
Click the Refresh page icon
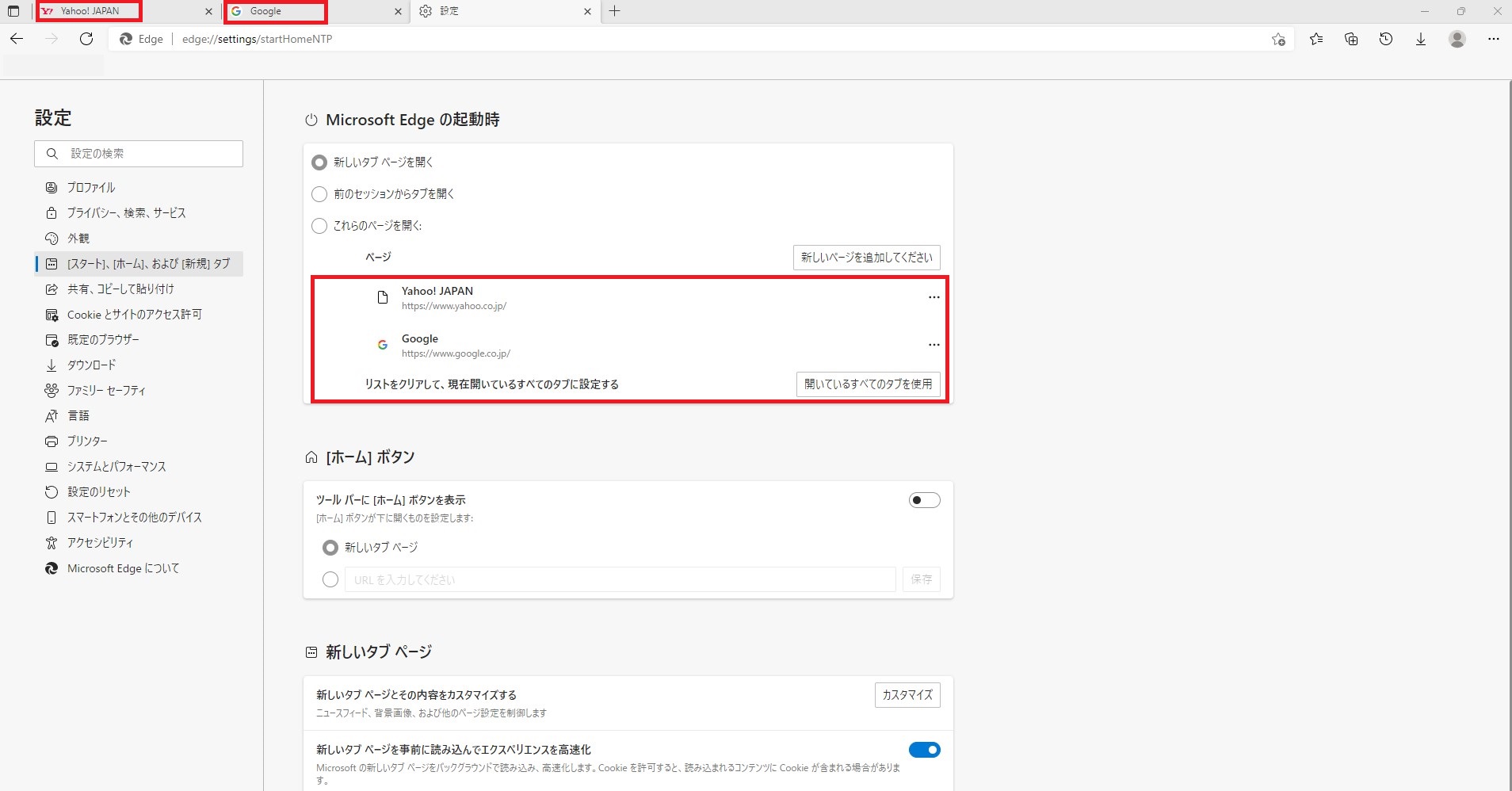click(86, 39)
